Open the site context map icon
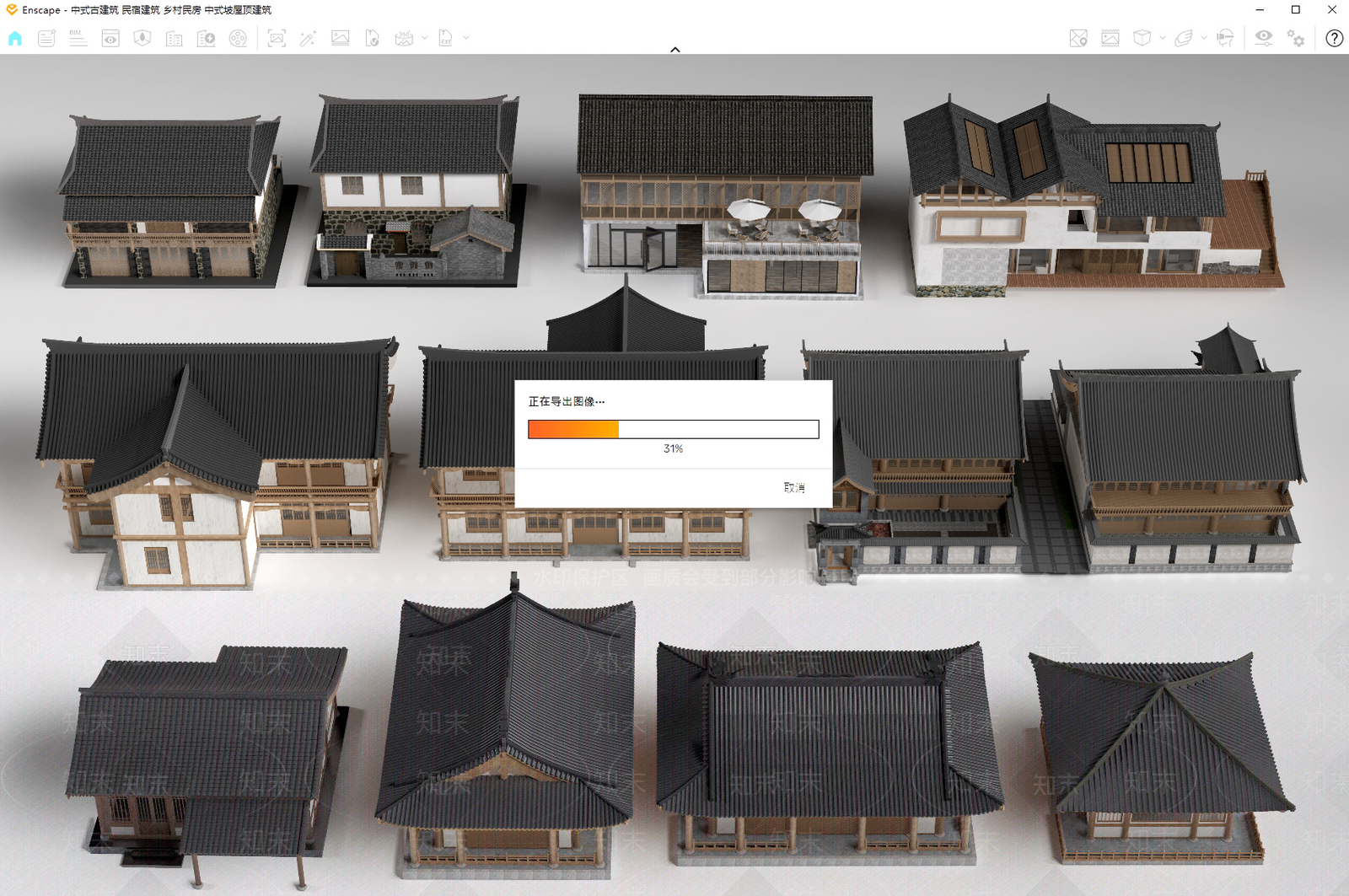The width and height of the screenshot is (1349, 896). tap(142, 38)
